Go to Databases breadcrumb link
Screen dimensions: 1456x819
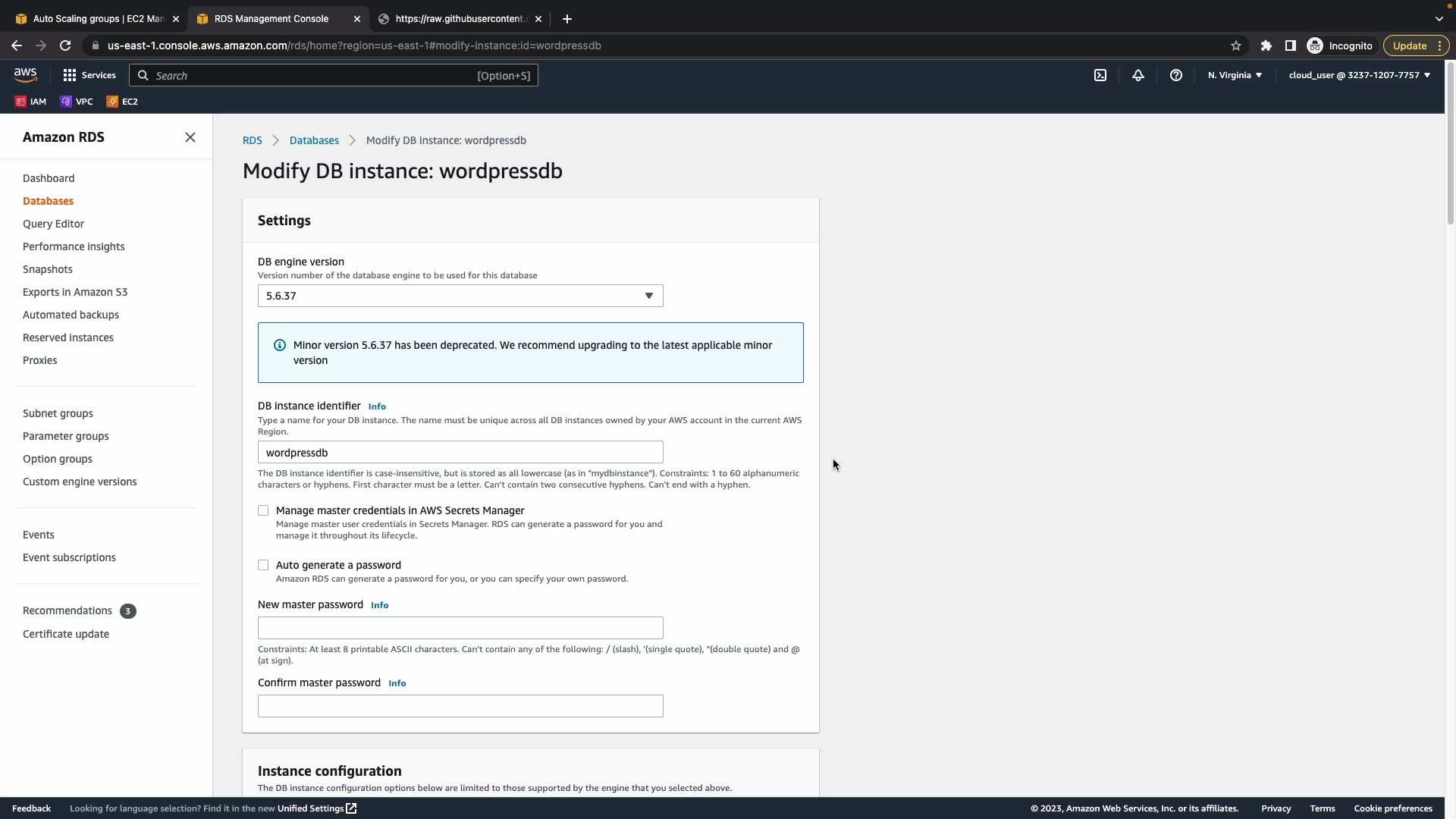point(314,140)
